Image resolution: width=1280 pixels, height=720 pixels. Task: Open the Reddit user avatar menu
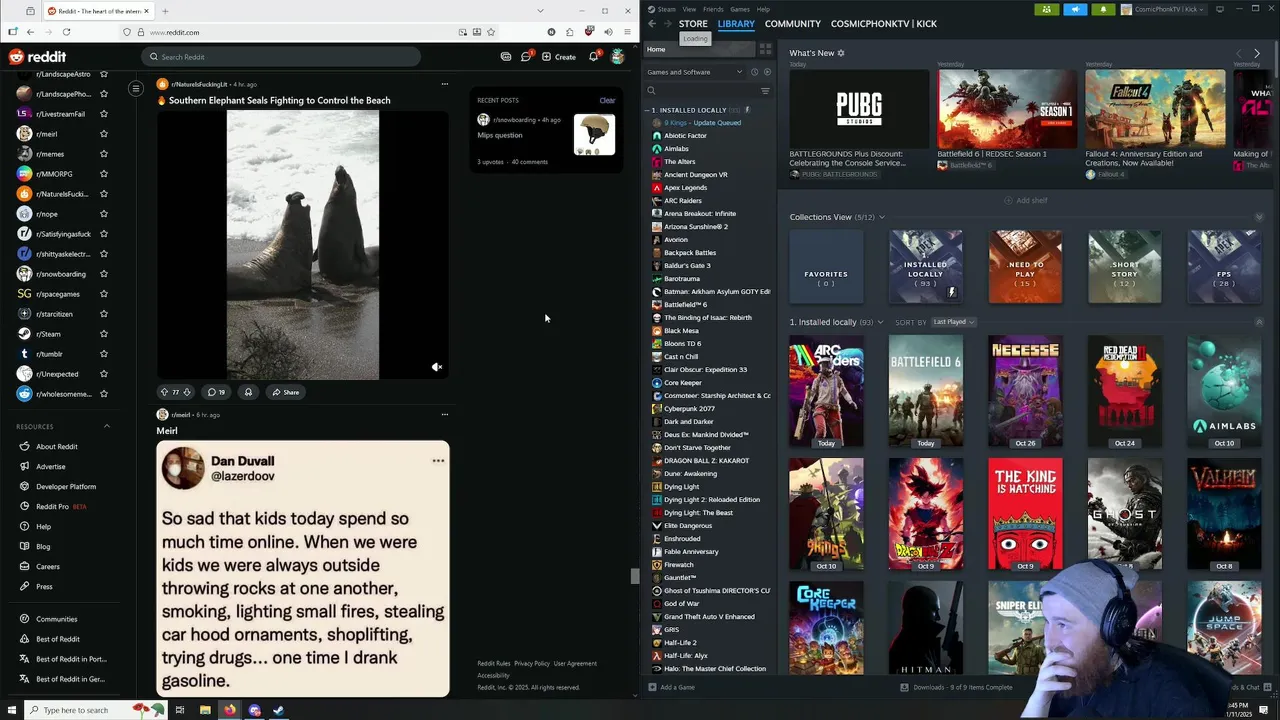[618, 57]
